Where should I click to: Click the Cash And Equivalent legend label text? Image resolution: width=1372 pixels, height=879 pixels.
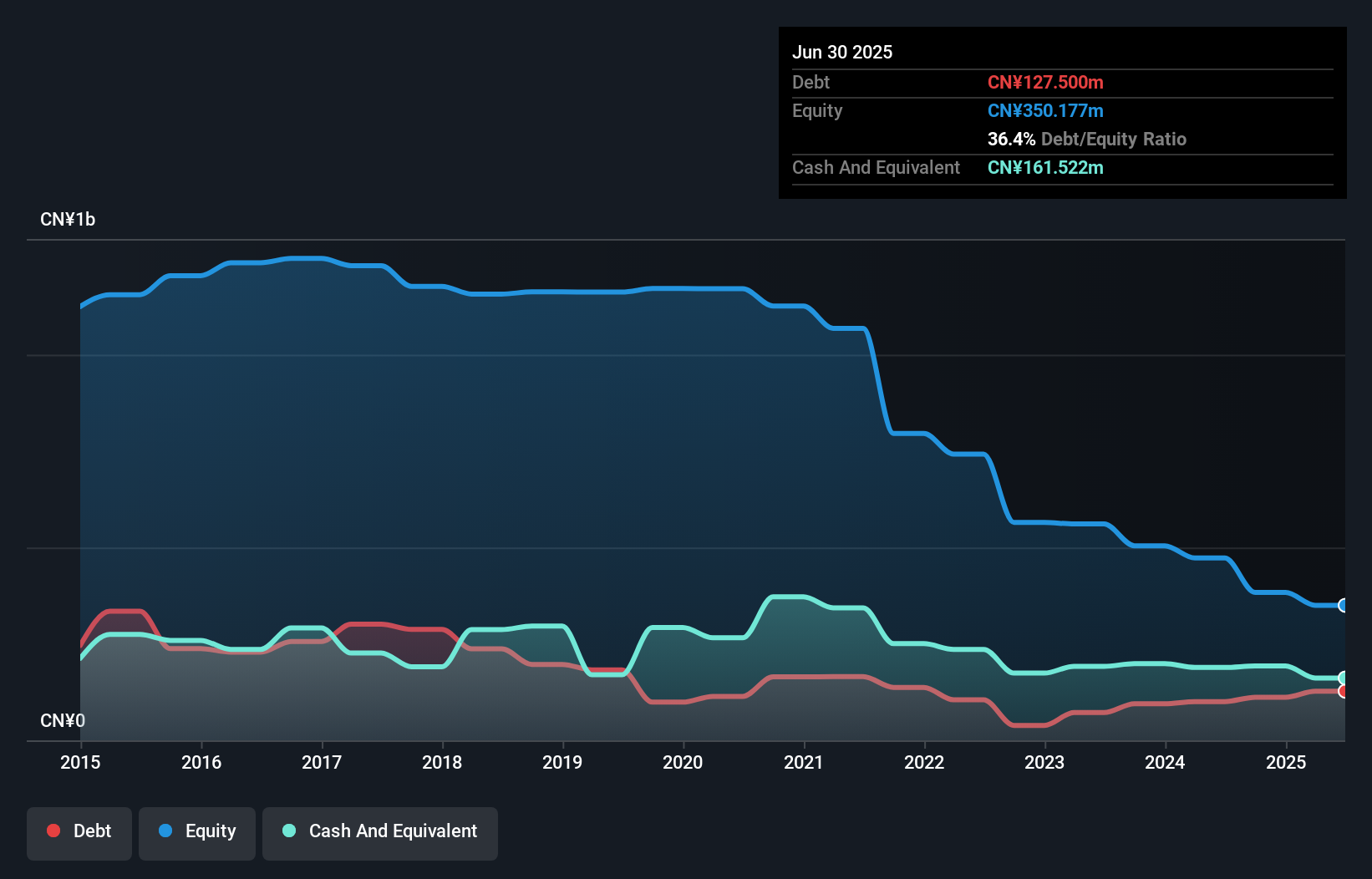pyautogui.click(x=394, y=831)
